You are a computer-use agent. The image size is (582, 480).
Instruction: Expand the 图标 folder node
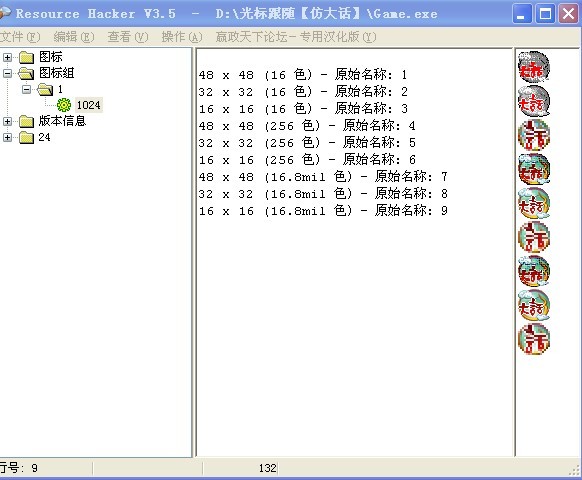pos(7,57)
